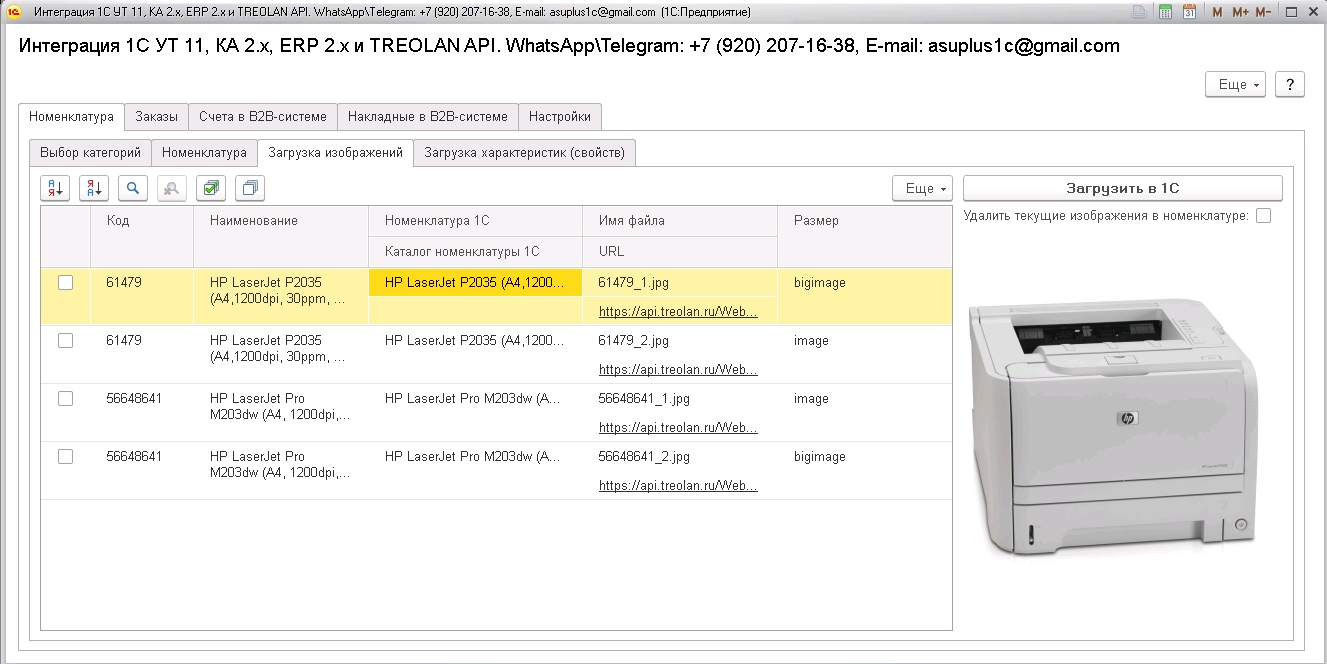Tick checkbox for 56648641_2.jpg row
1327x664 pixels.
(x=66, y=457)
